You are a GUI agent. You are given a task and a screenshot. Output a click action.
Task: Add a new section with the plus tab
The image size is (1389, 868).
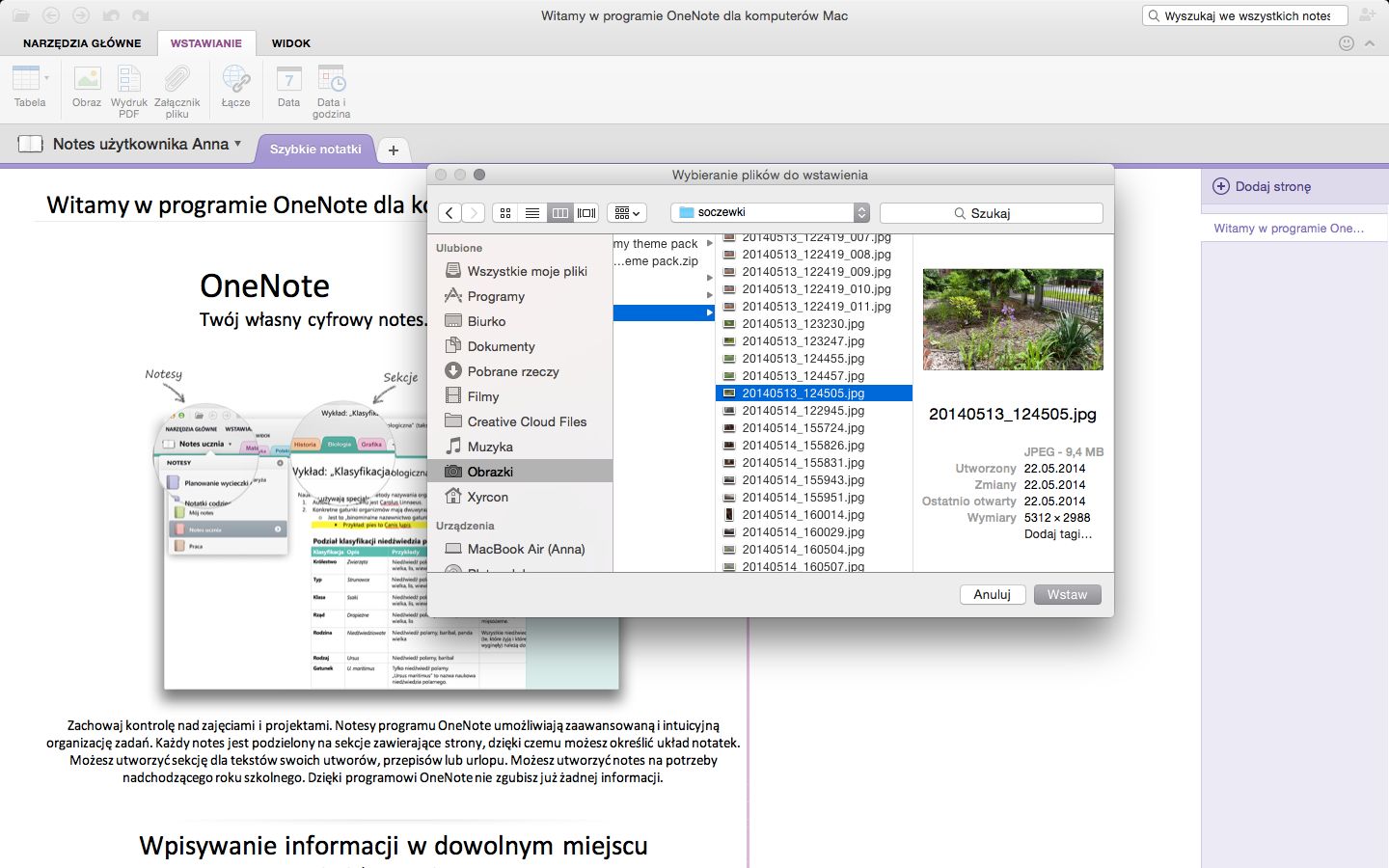[394, 150]
